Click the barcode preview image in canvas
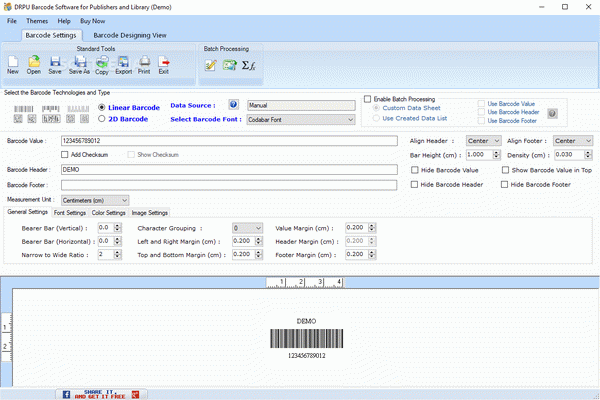600x400 pixels. (x=307, y=338)
